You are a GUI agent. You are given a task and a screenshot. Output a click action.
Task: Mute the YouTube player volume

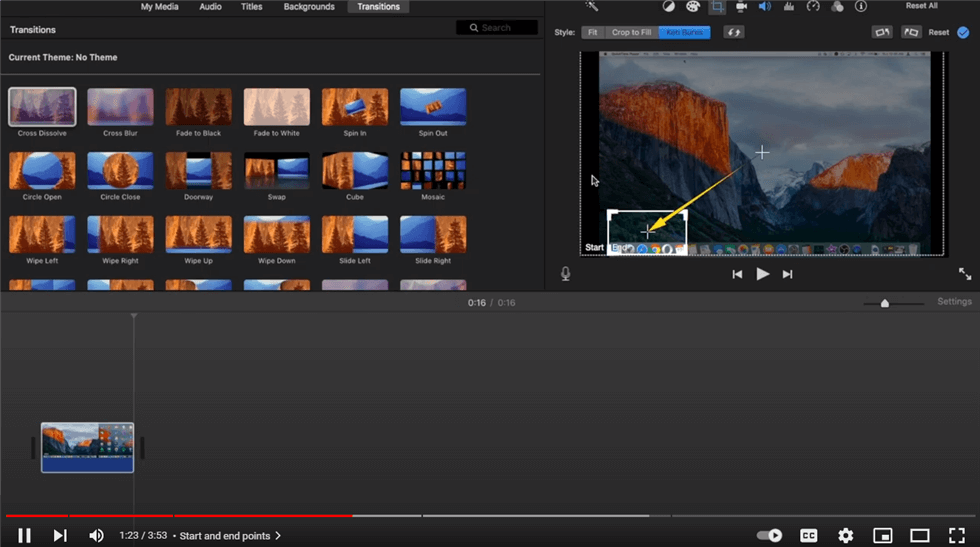tap(96, 536)
